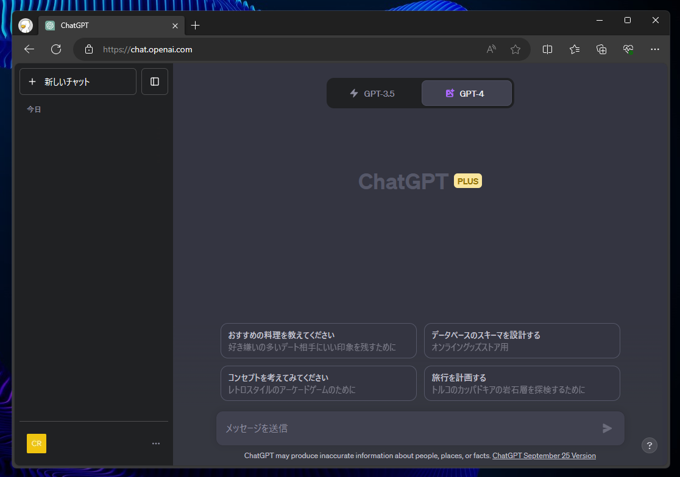This screenshot has width=680, height=477.
Task: Close the ChatGPT browser tab
Action: [x=175, y=26]
